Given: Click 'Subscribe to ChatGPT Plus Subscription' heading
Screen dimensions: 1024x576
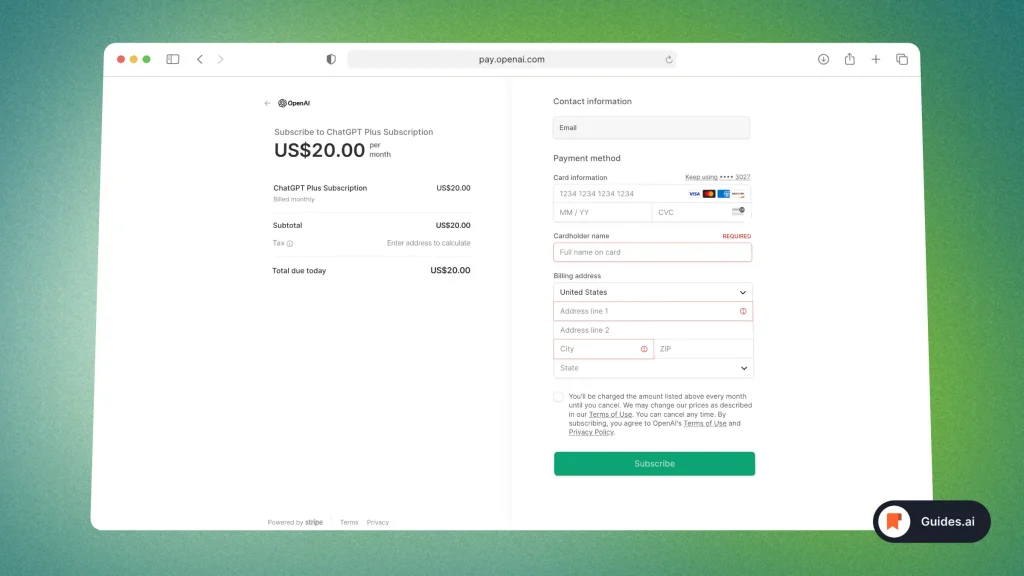Looking at the screenshot, I should [x=353, y=132].
